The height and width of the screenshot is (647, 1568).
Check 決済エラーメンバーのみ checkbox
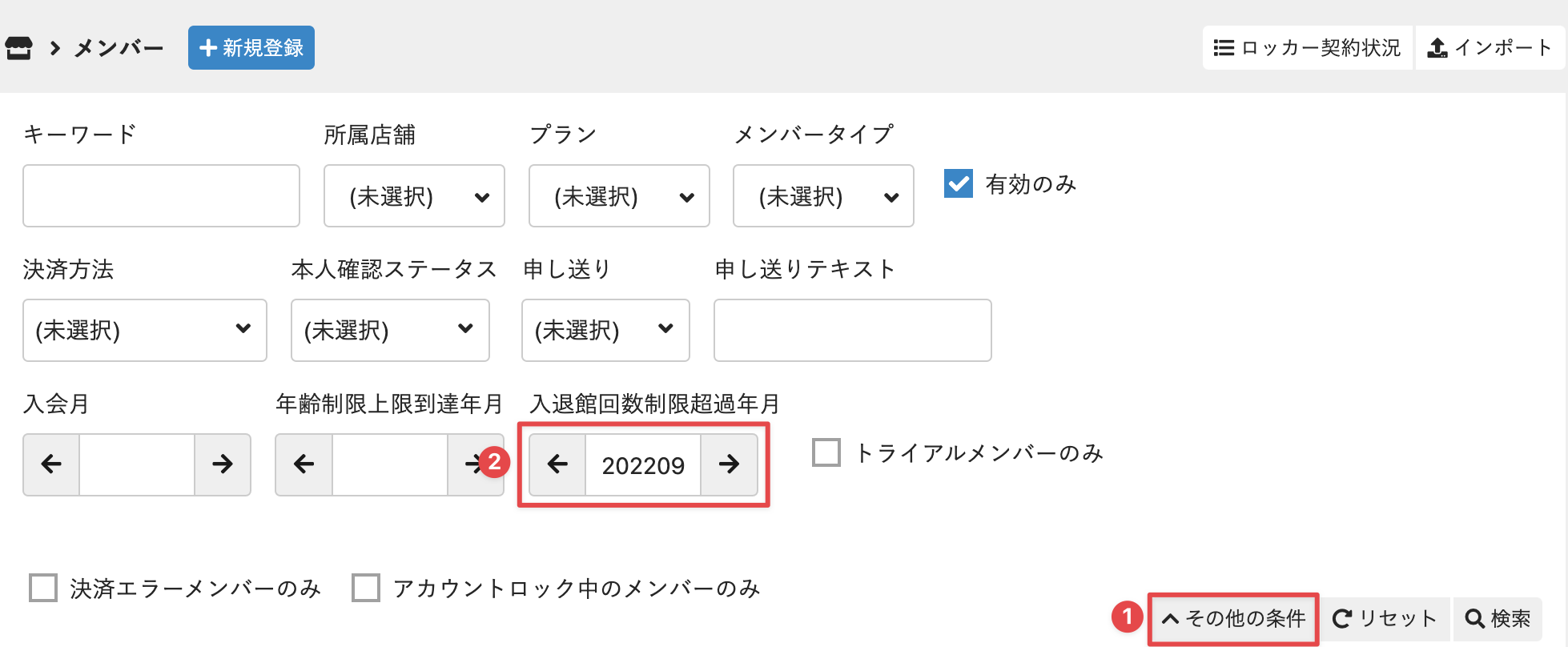coord(43,588)
